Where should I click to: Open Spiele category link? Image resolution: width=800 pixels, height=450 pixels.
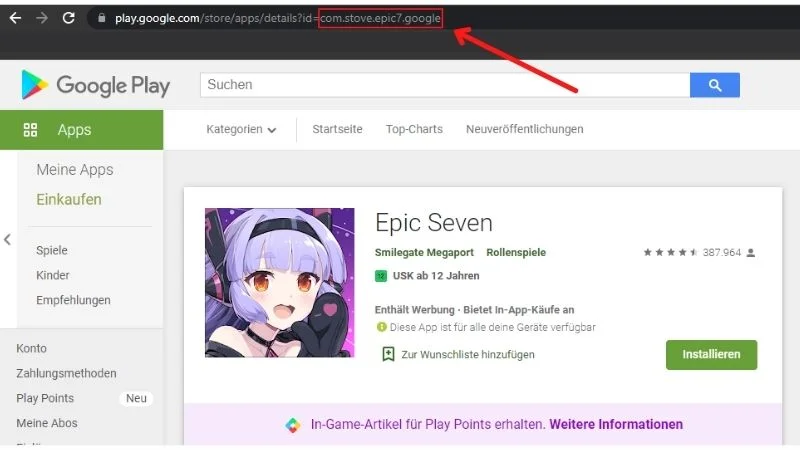point(52,250)
